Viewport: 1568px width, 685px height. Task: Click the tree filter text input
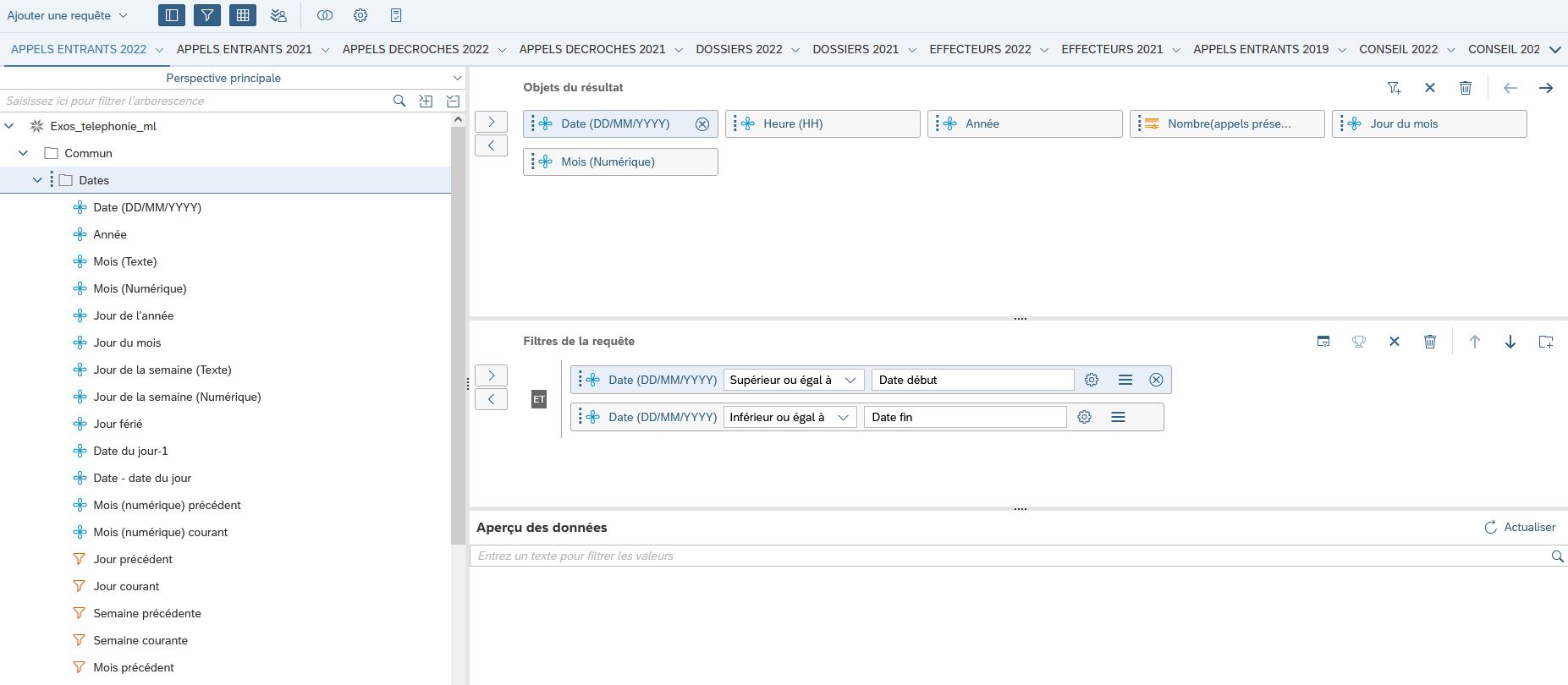(x=195, y=101)
